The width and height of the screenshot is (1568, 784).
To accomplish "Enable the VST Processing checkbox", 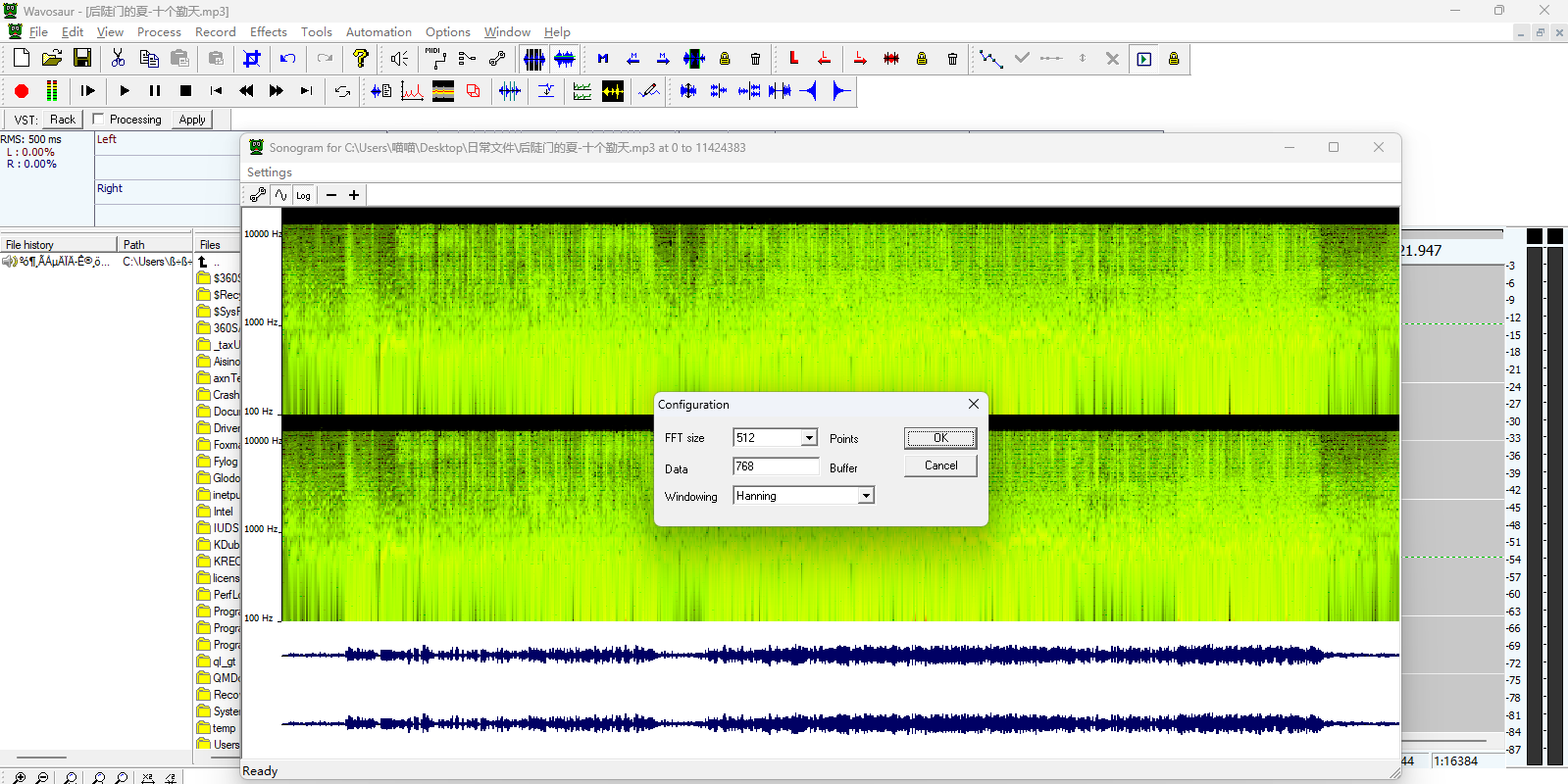I will [x=98, y=120].
